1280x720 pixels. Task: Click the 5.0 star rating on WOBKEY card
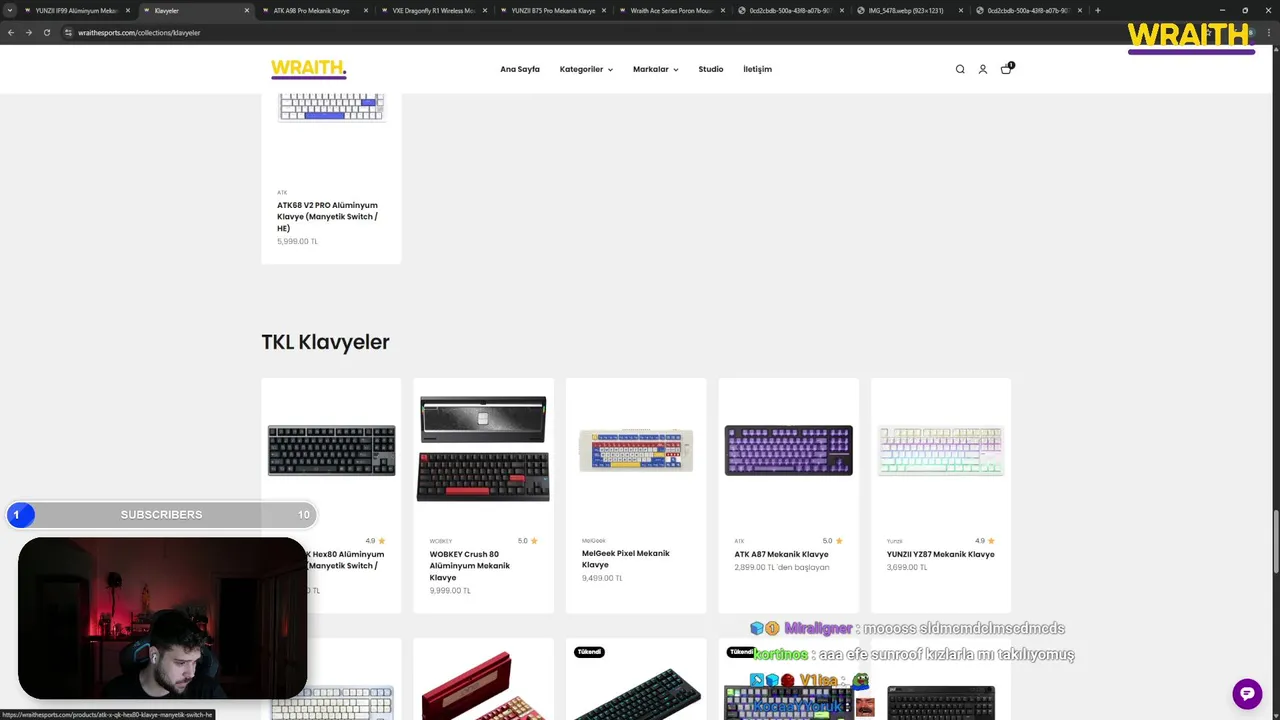click(x=528, y=541)
